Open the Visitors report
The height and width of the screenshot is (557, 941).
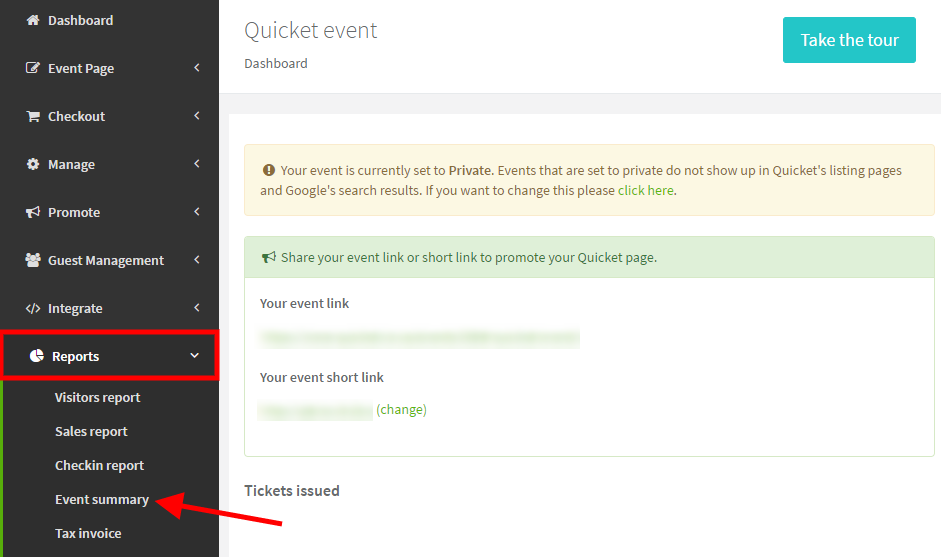[97, 397]
